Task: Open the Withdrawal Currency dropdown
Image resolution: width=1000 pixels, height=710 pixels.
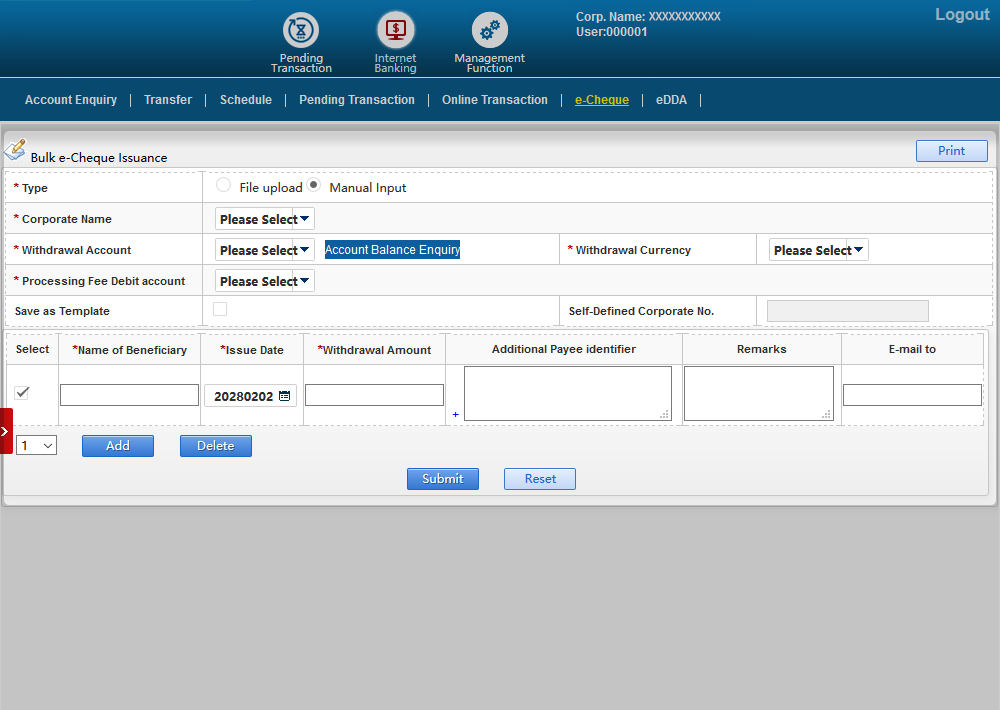Action: (x=818, y=250)
